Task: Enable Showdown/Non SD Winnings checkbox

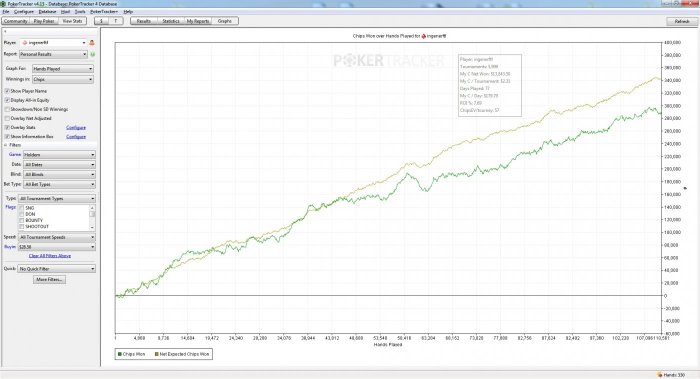Action: click(7, 109)
